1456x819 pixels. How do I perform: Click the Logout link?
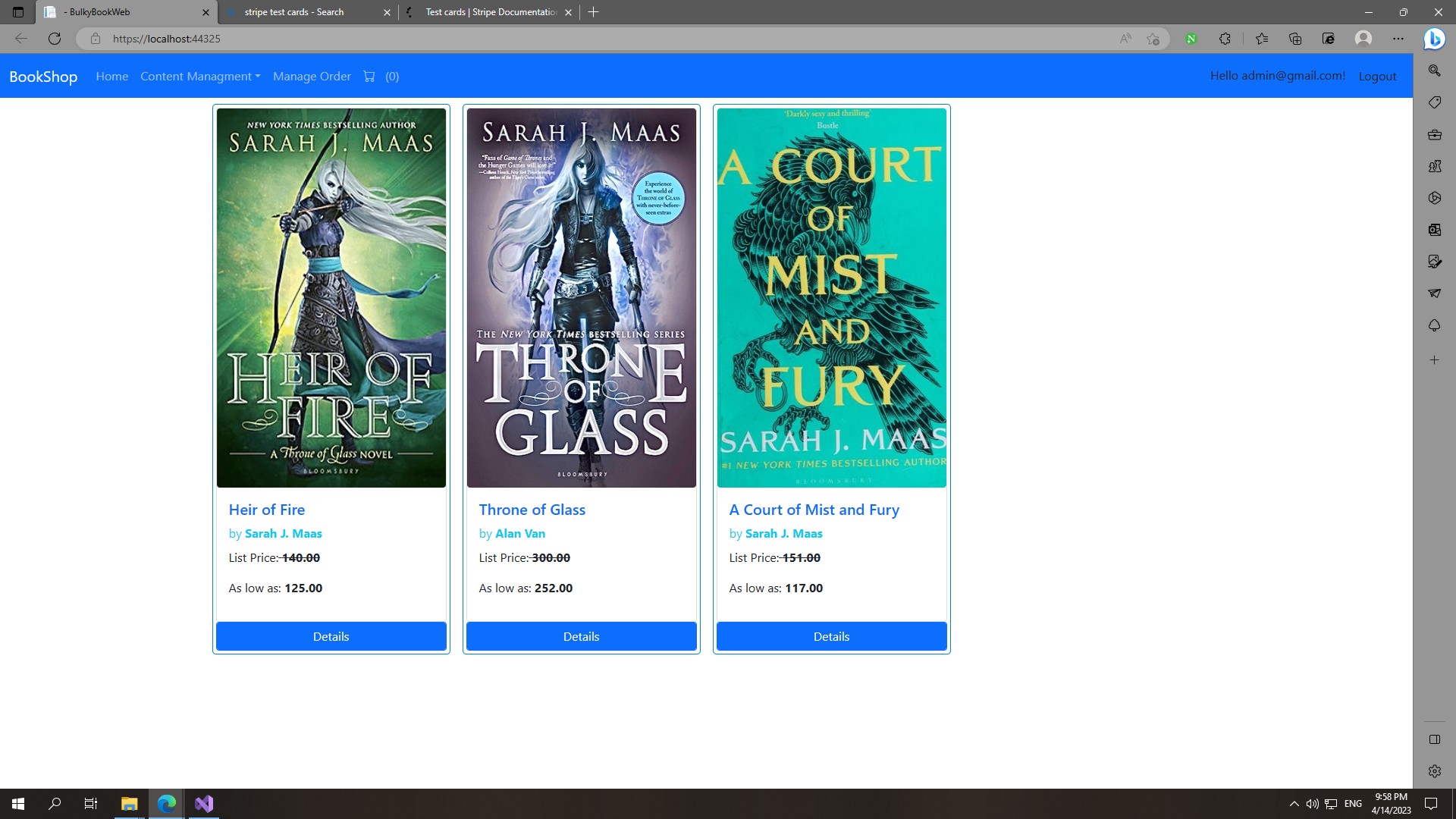tap(1377, 77)
